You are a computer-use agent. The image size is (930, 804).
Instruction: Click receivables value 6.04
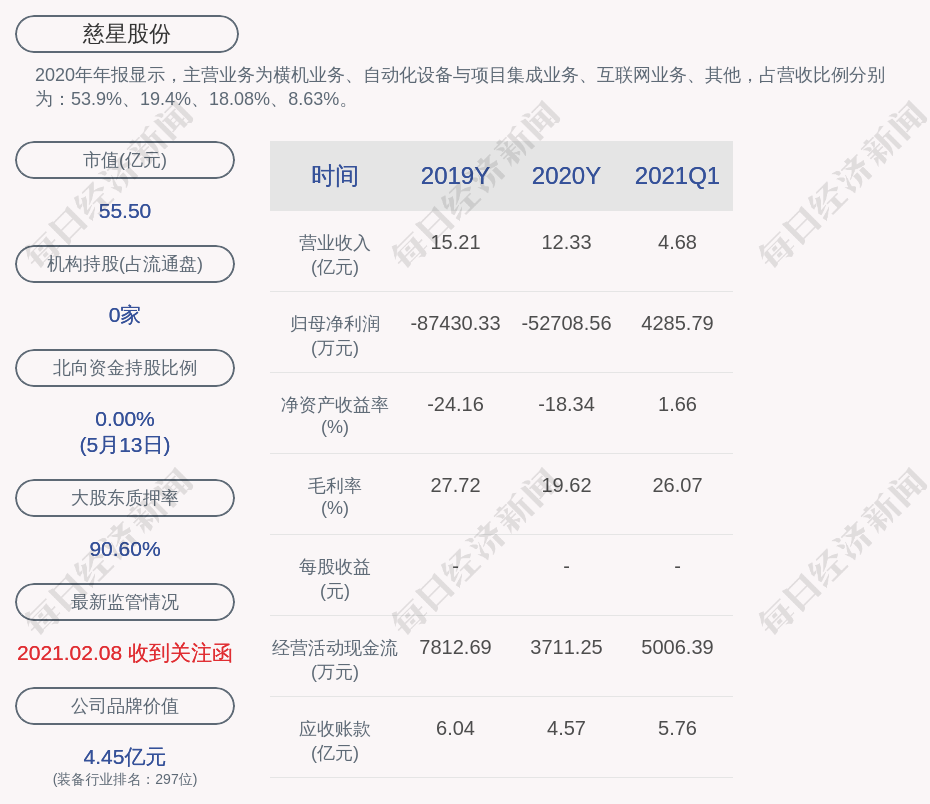[x=455, y=728]
